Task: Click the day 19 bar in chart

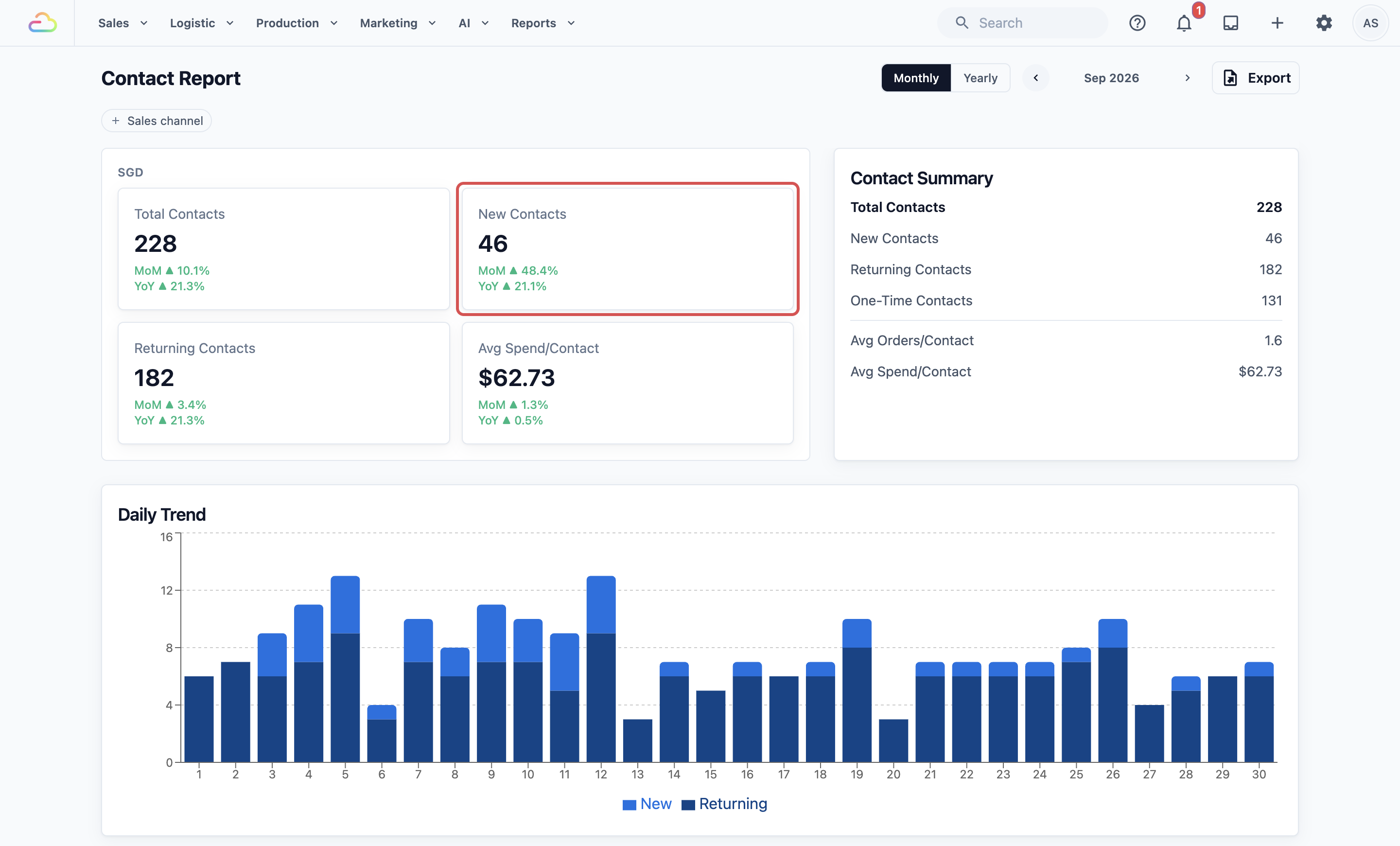Action: tap(857, 691)
